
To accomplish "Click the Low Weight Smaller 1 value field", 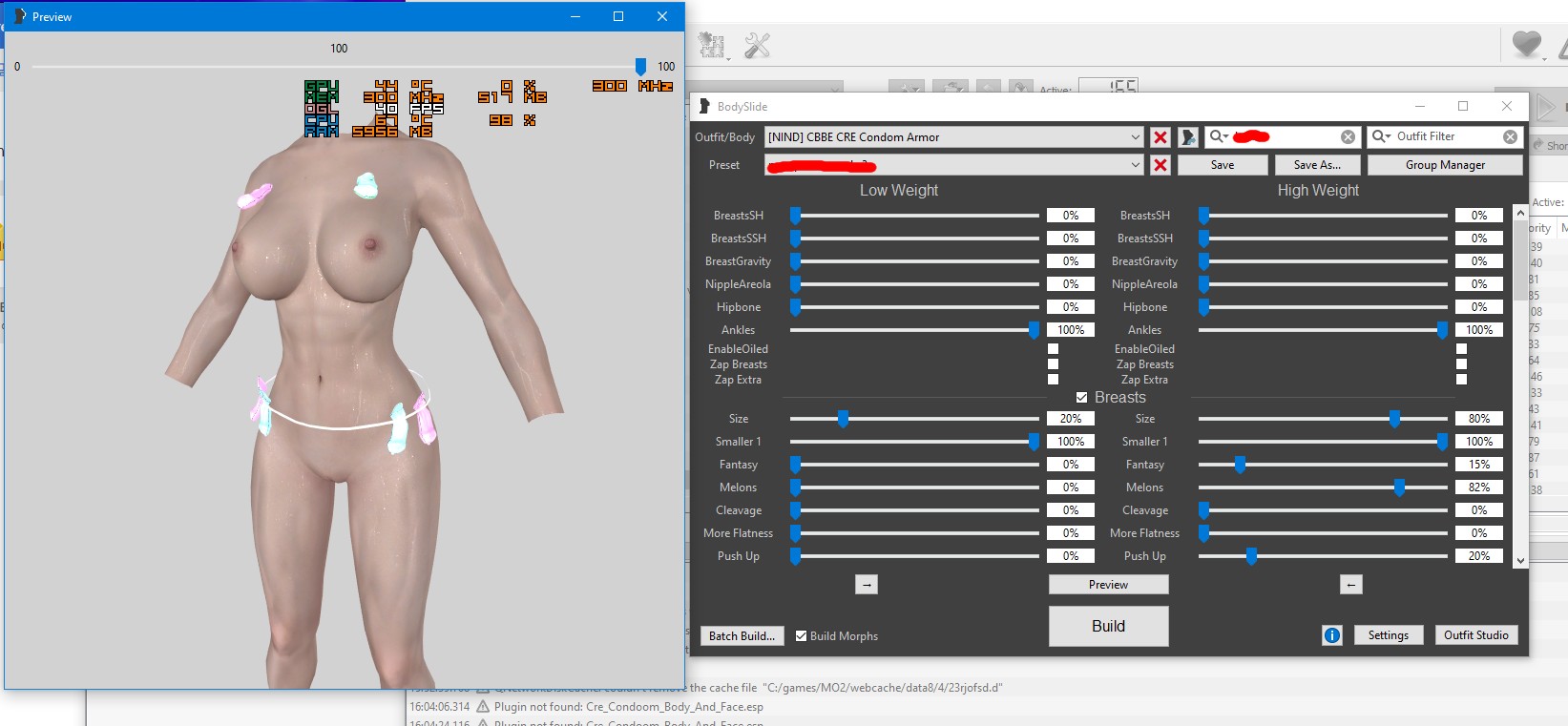I will [1071, 442].
